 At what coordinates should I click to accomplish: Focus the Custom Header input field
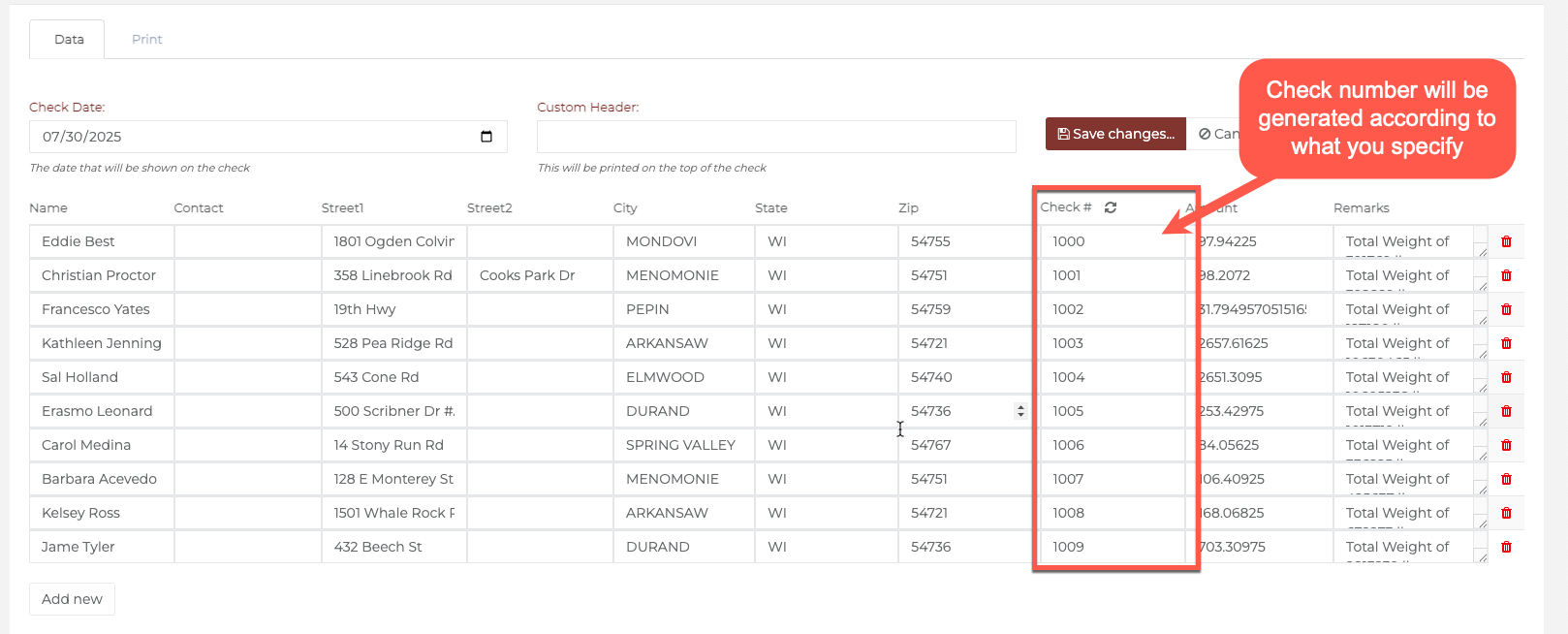coord(776,137)
